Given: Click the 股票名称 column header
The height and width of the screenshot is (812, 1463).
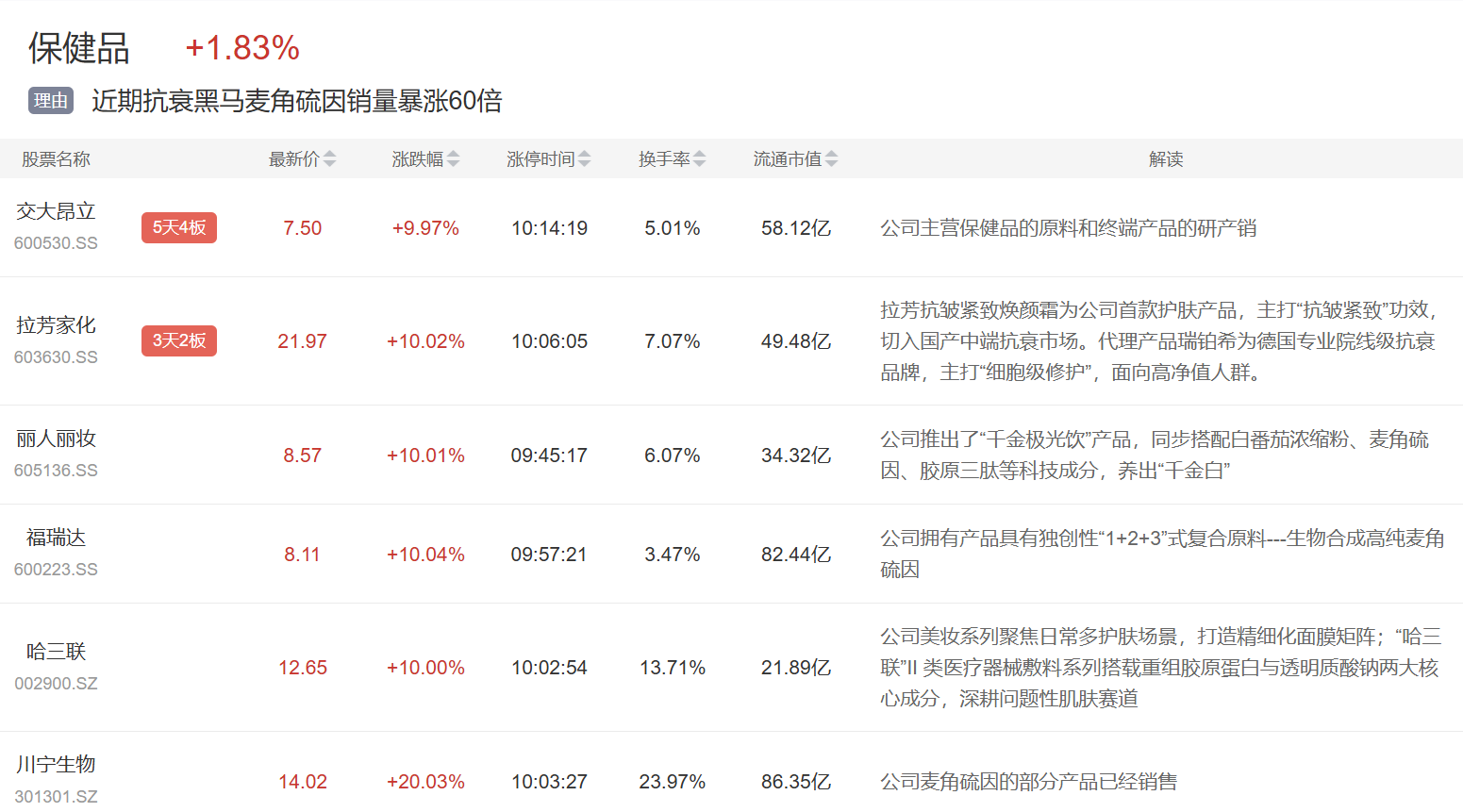Looking at the screenshot, I should (56, 159).
